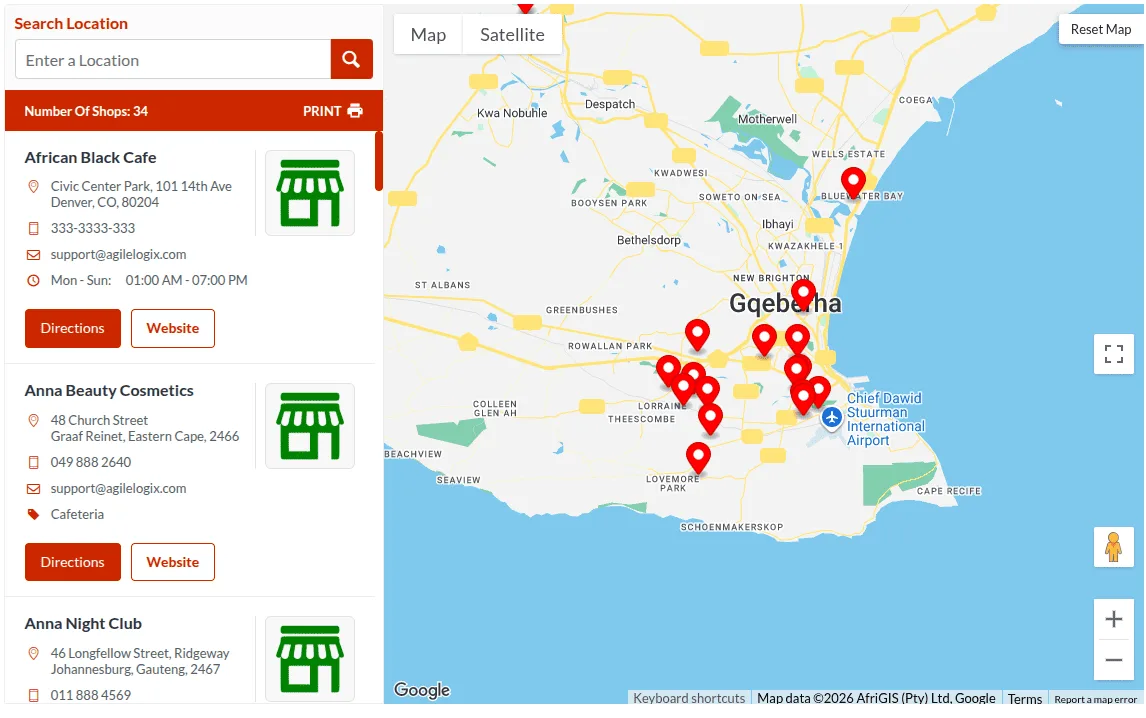The width and height of the screenshot is (1146, 718).
Task: Click the store list scrollbar thumb
Action: pyautogui.click(x=379, y=161)
